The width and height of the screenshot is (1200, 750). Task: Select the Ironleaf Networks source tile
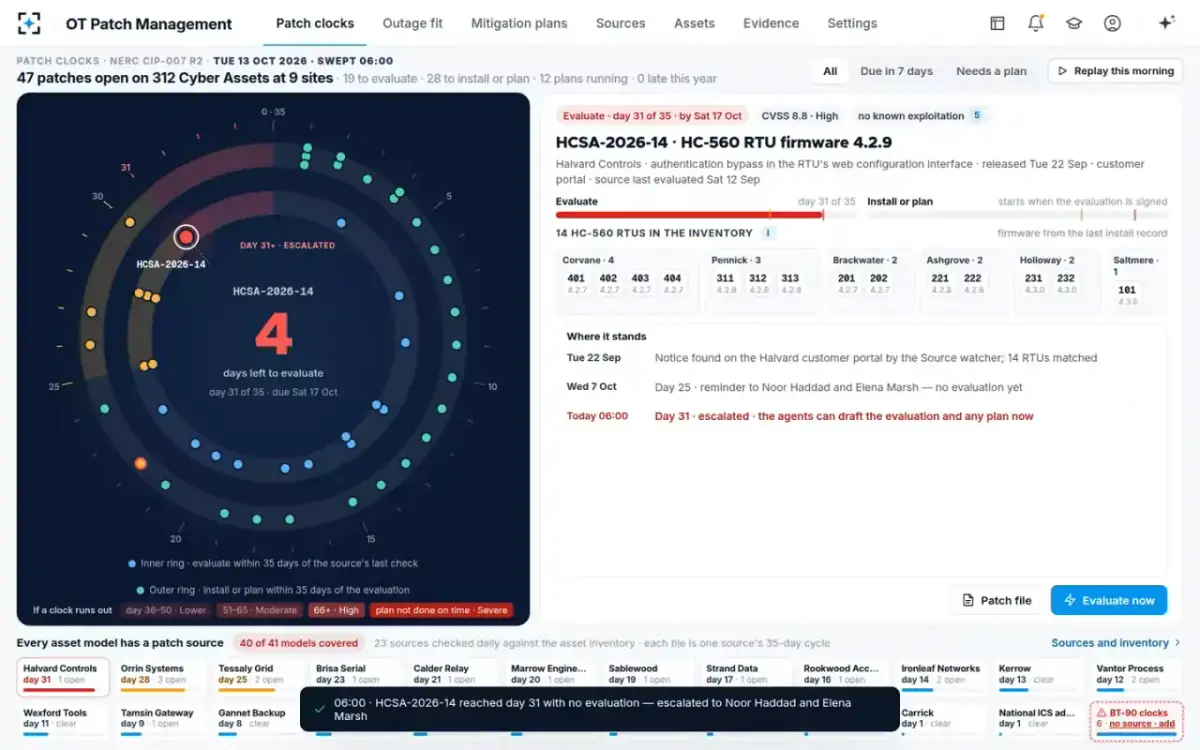click(x=940, y=677)
